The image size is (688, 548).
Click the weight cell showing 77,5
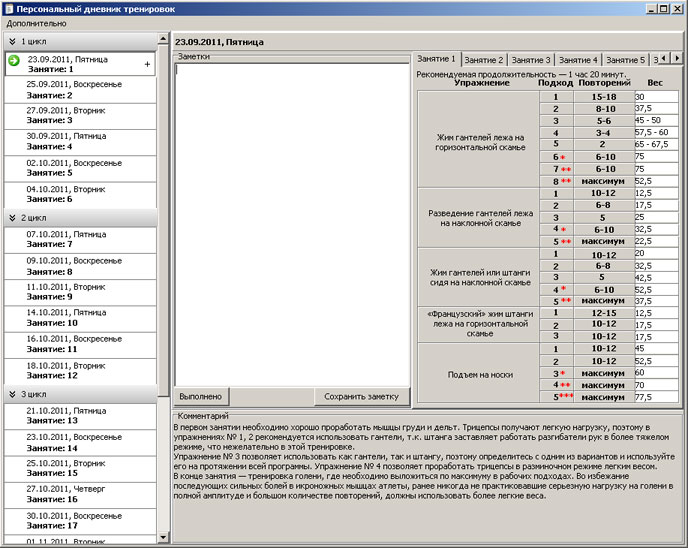tap(656, 397)
